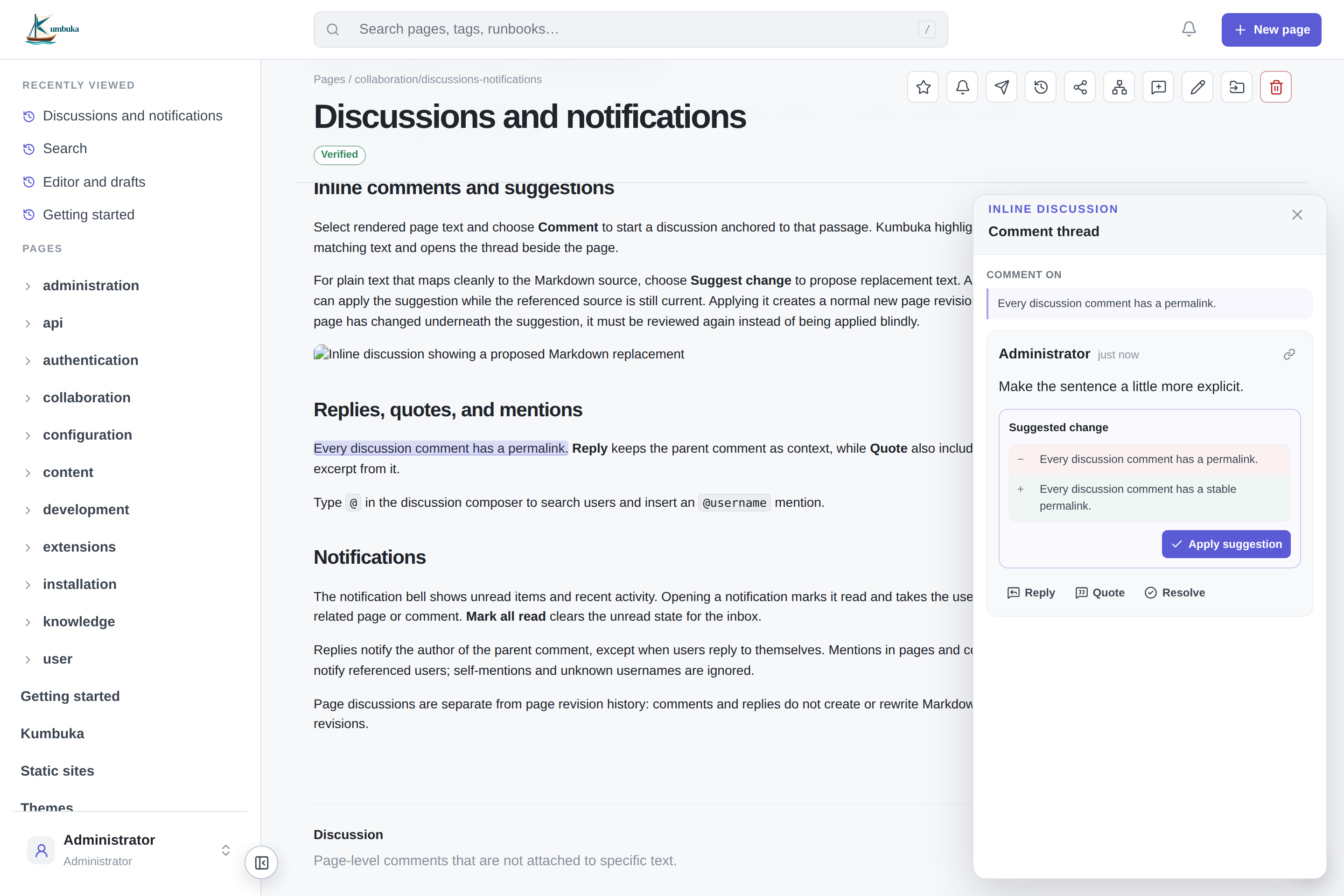Viewport: 1344px width, 896px height.
Task: Focus the search pages input field
Action: pyautogui.click(x=630, y=29)
